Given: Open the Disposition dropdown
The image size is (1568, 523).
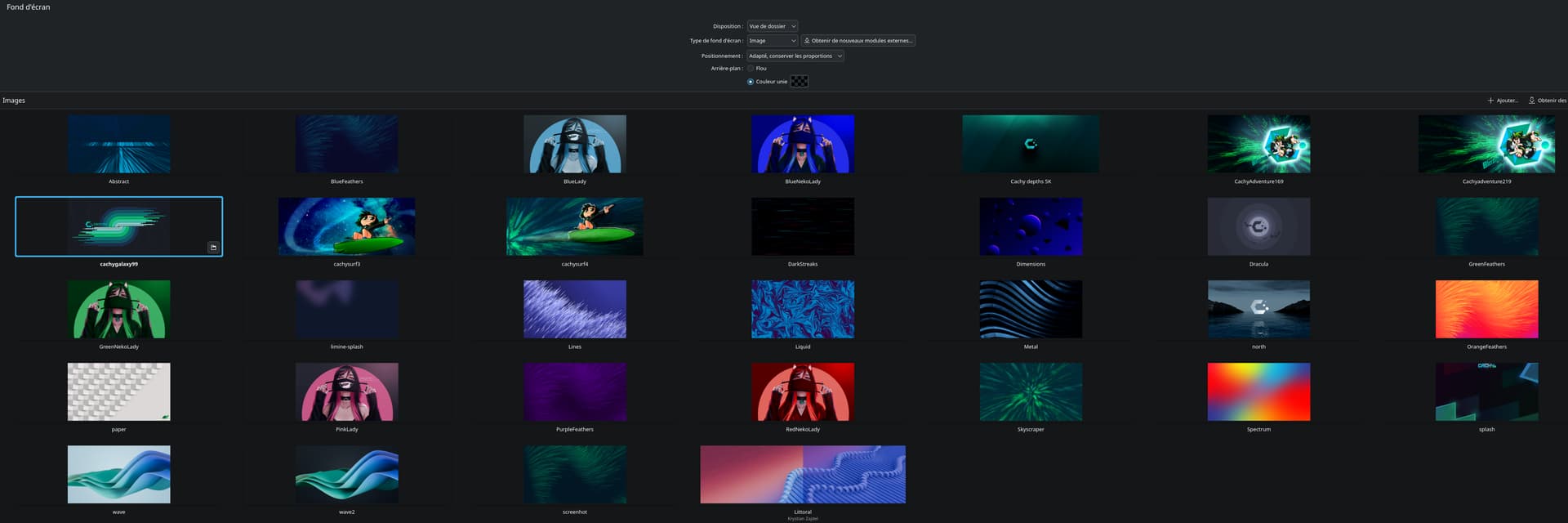Looking at the screenshot, I should click(x=772, y=26).
